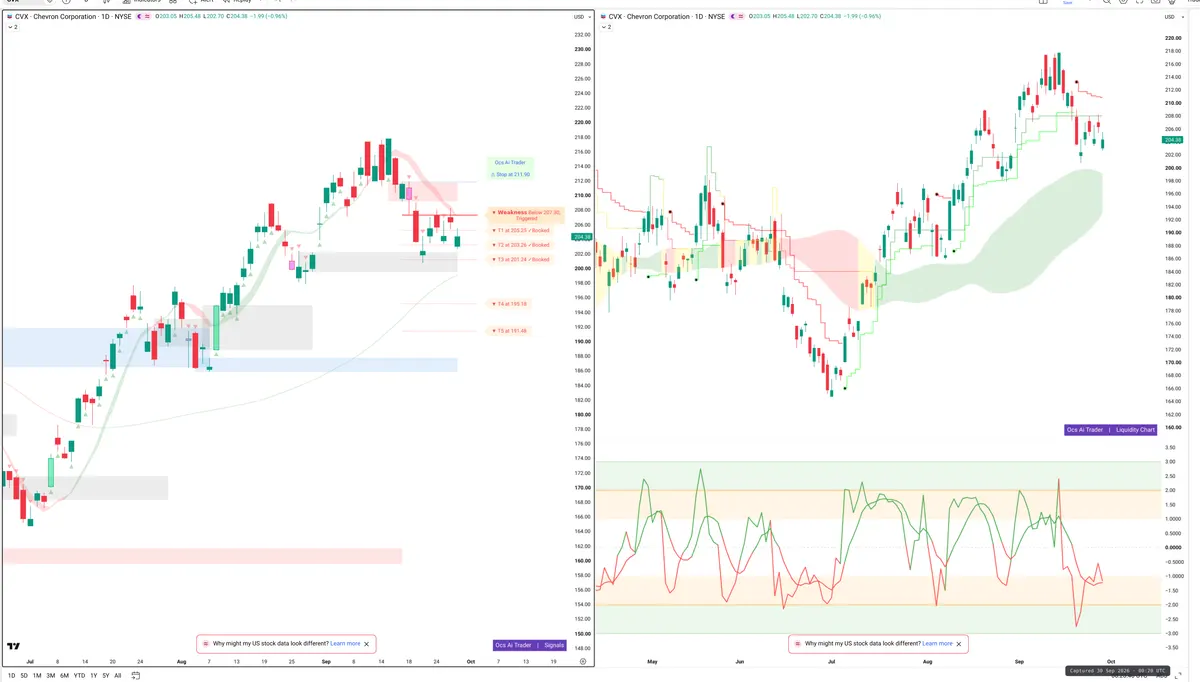Screen dimensions: 1200x682
Task: Select the 5Y date range
Action: (x=106, y=676)
